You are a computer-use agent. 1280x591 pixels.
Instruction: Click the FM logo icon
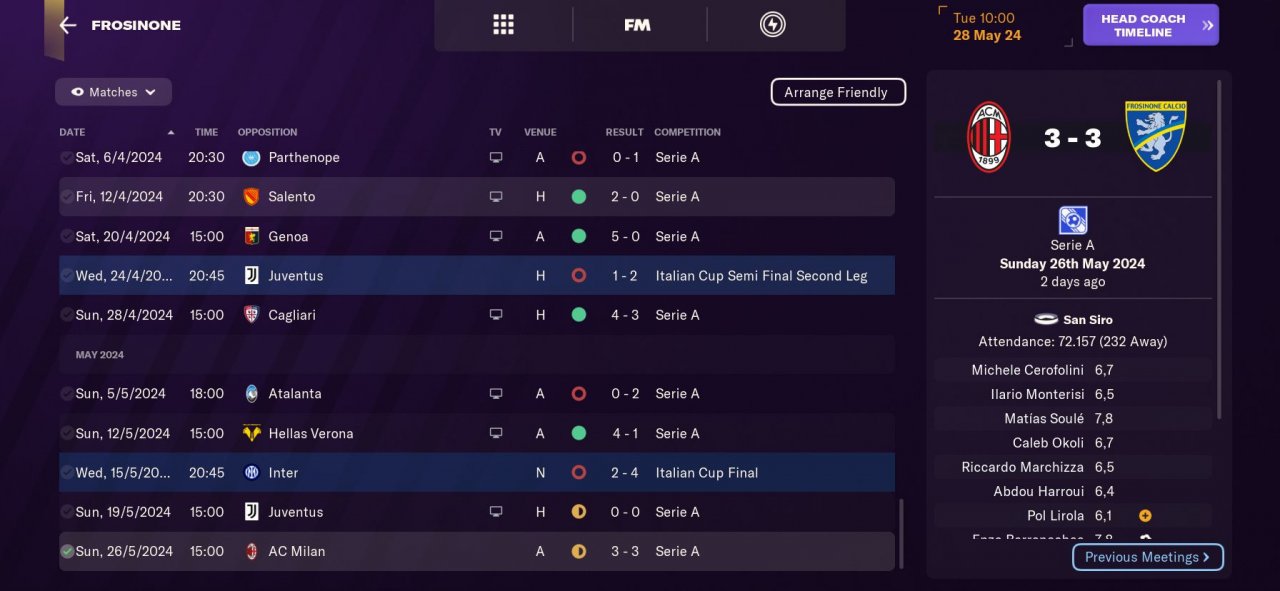pyautogui.click(x=637, y=25)
